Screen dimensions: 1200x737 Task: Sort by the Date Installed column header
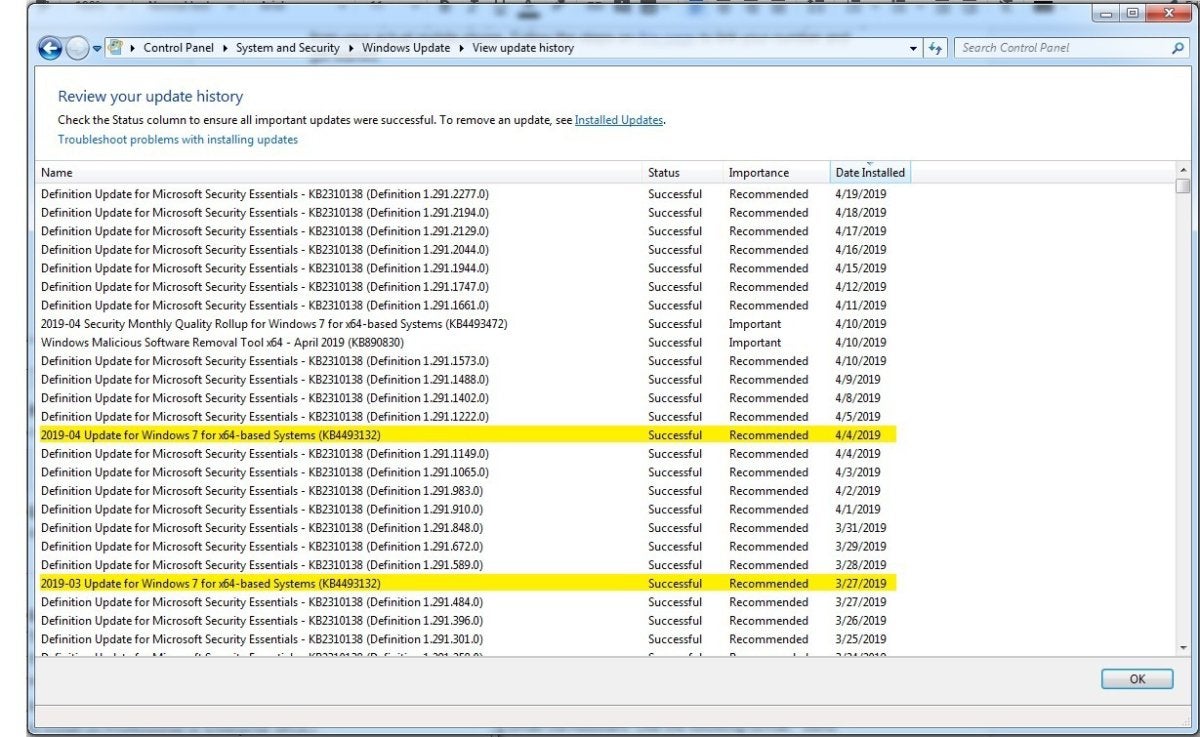(x=870, y=173)
